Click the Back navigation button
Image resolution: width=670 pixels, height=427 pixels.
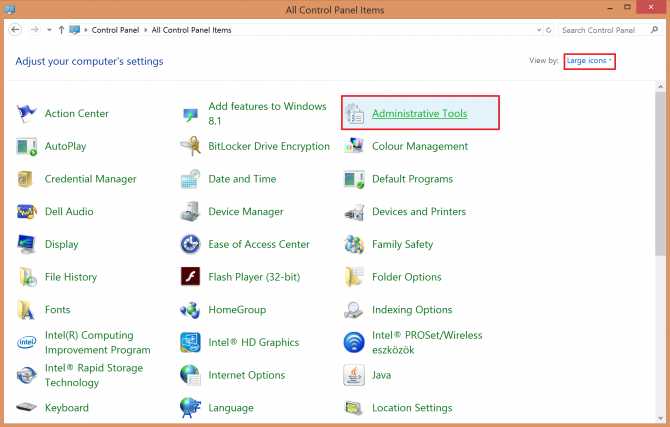[x=15, y=29]
